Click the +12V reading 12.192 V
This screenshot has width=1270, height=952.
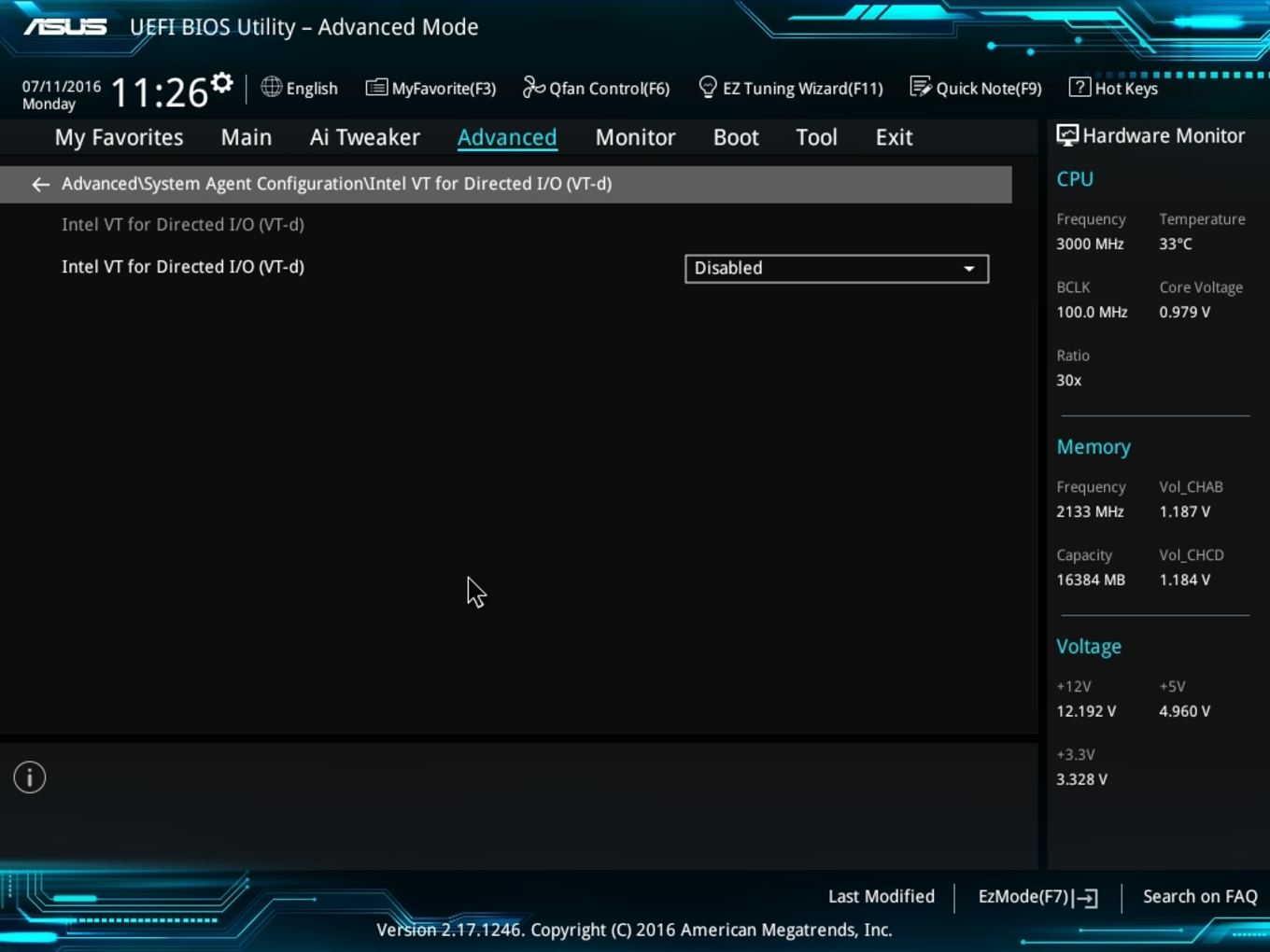point(1086,712)
